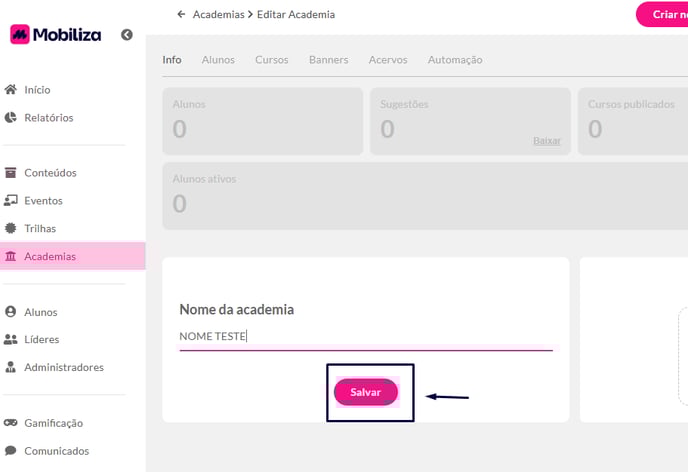Open Administradores user-tie icon
688x472 pixels.
(11, 367)
